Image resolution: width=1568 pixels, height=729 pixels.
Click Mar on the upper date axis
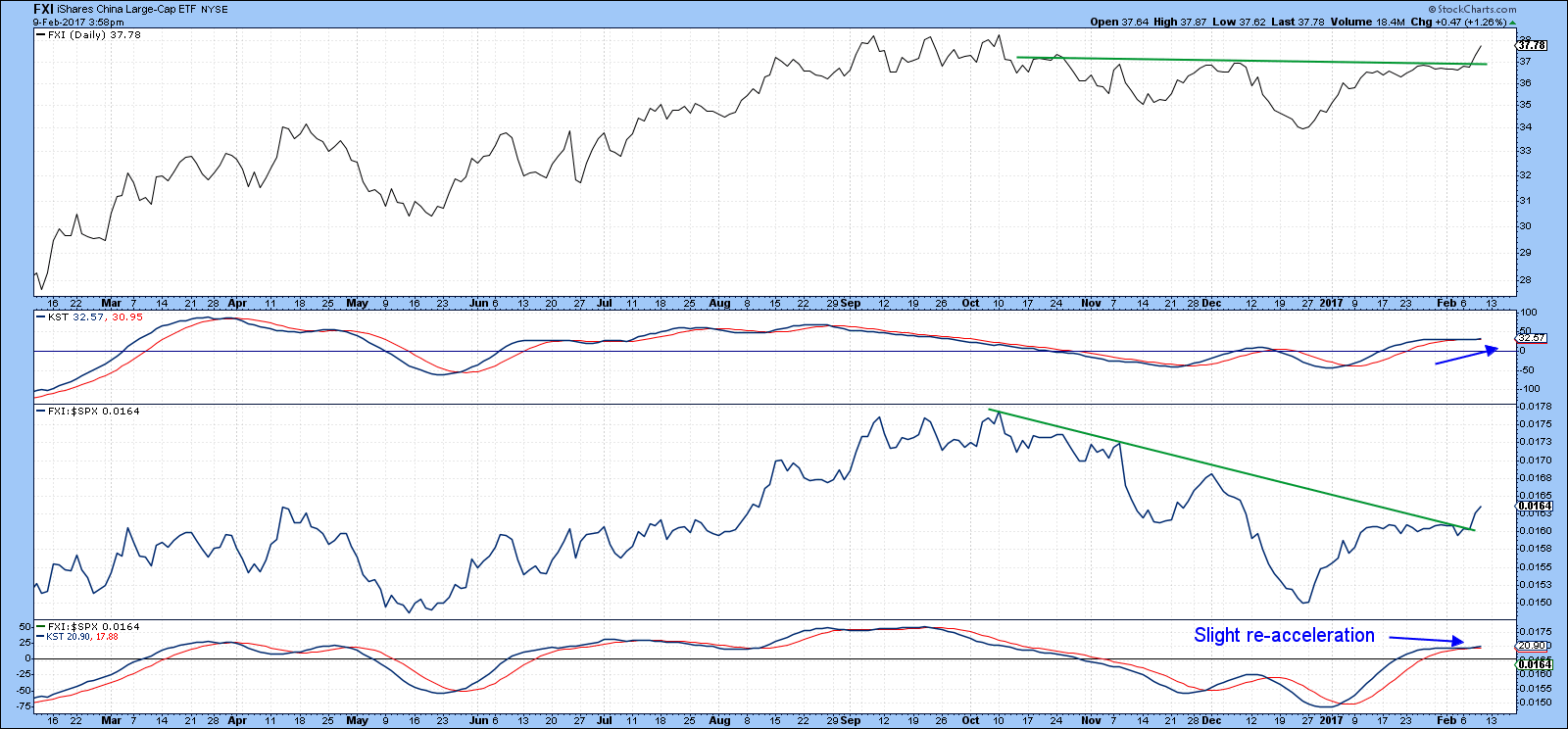[112, 304]
